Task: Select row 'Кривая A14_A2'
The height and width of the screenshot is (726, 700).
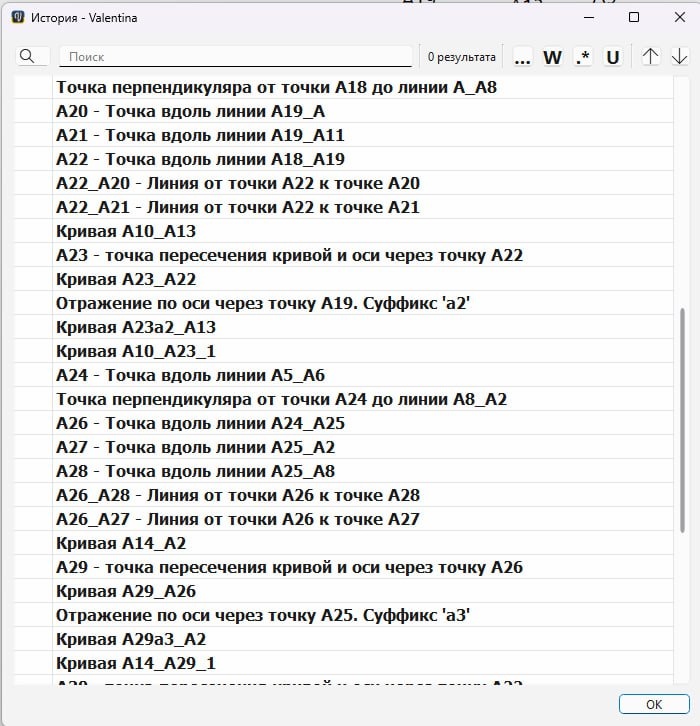Action: coord(344,543)
